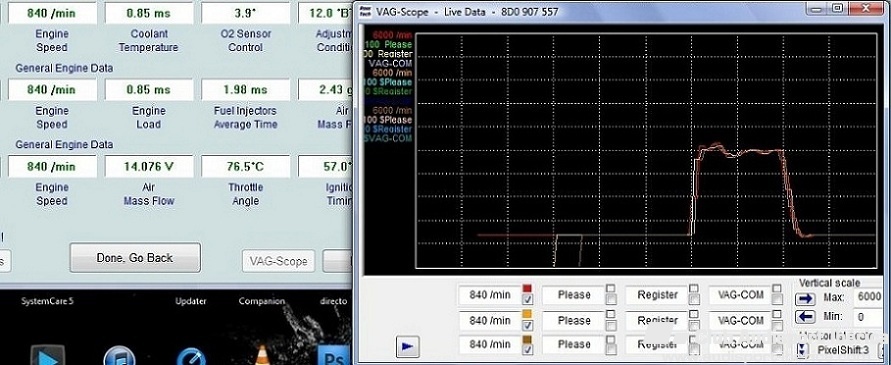
Task: Start the VAG-Scope play arrow button
Action: 407,346
